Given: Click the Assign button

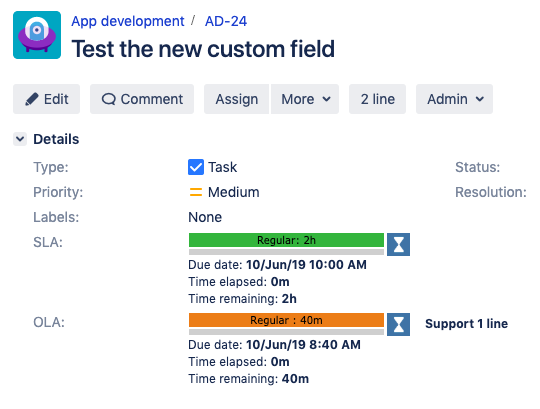Looking at the screenshot, I should point(237,99).
